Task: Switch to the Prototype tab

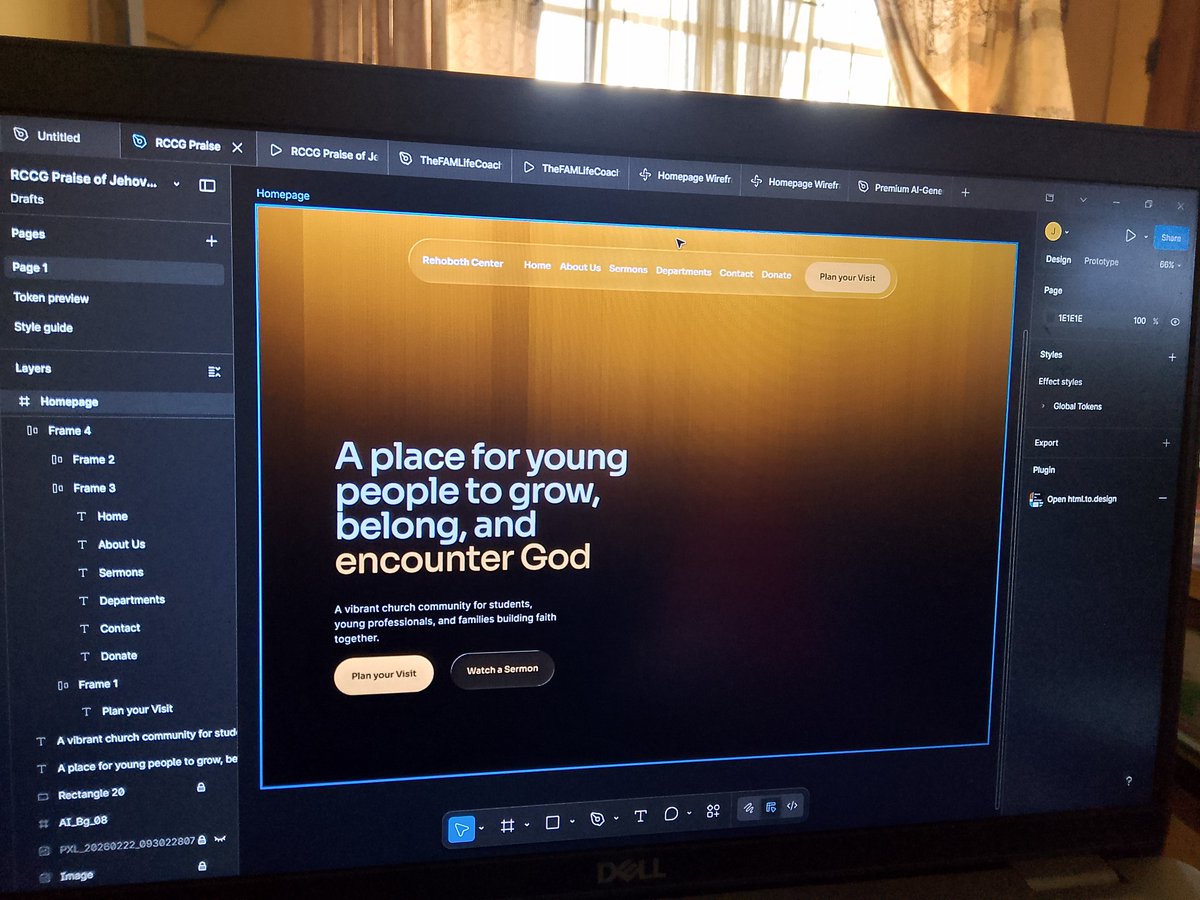Action: (1104, 261)
